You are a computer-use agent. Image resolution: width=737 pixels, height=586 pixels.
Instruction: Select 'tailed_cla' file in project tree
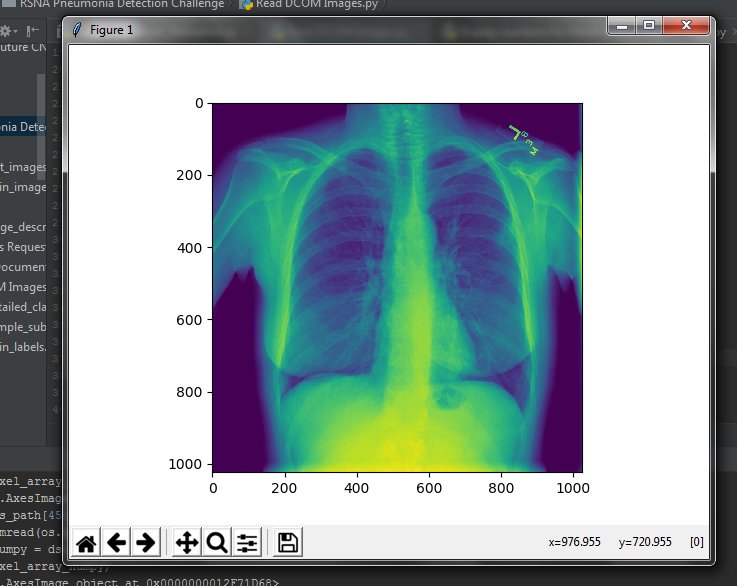(23, 307)
